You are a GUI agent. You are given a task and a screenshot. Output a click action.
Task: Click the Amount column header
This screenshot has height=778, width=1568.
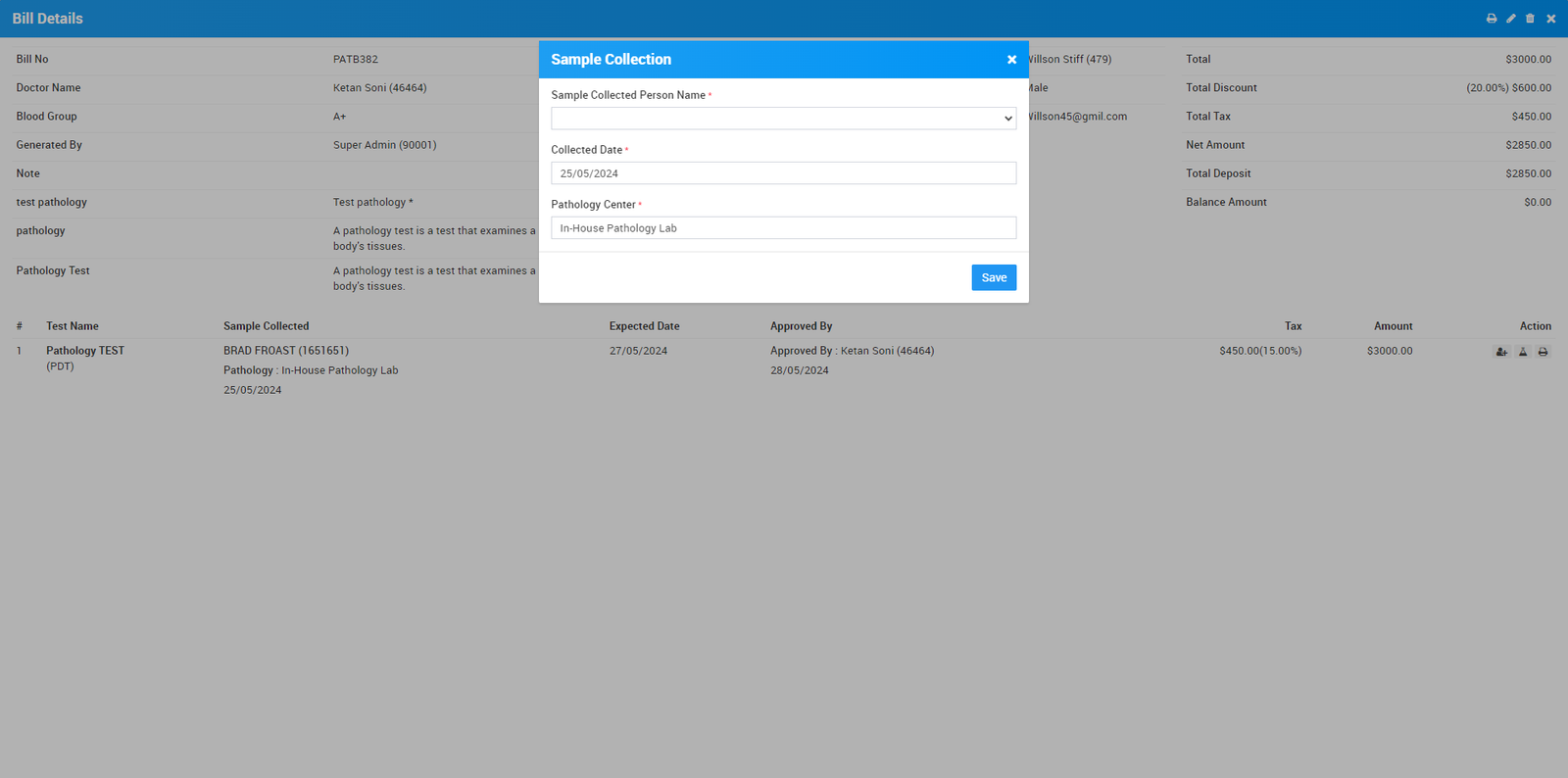[1393, 326]
